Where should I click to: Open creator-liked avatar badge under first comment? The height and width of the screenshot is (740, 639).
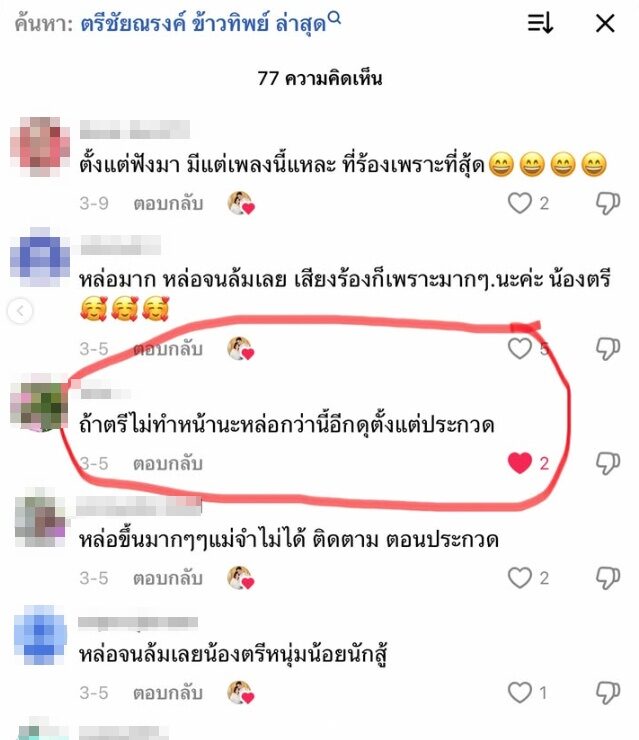[x=241, y=203]
